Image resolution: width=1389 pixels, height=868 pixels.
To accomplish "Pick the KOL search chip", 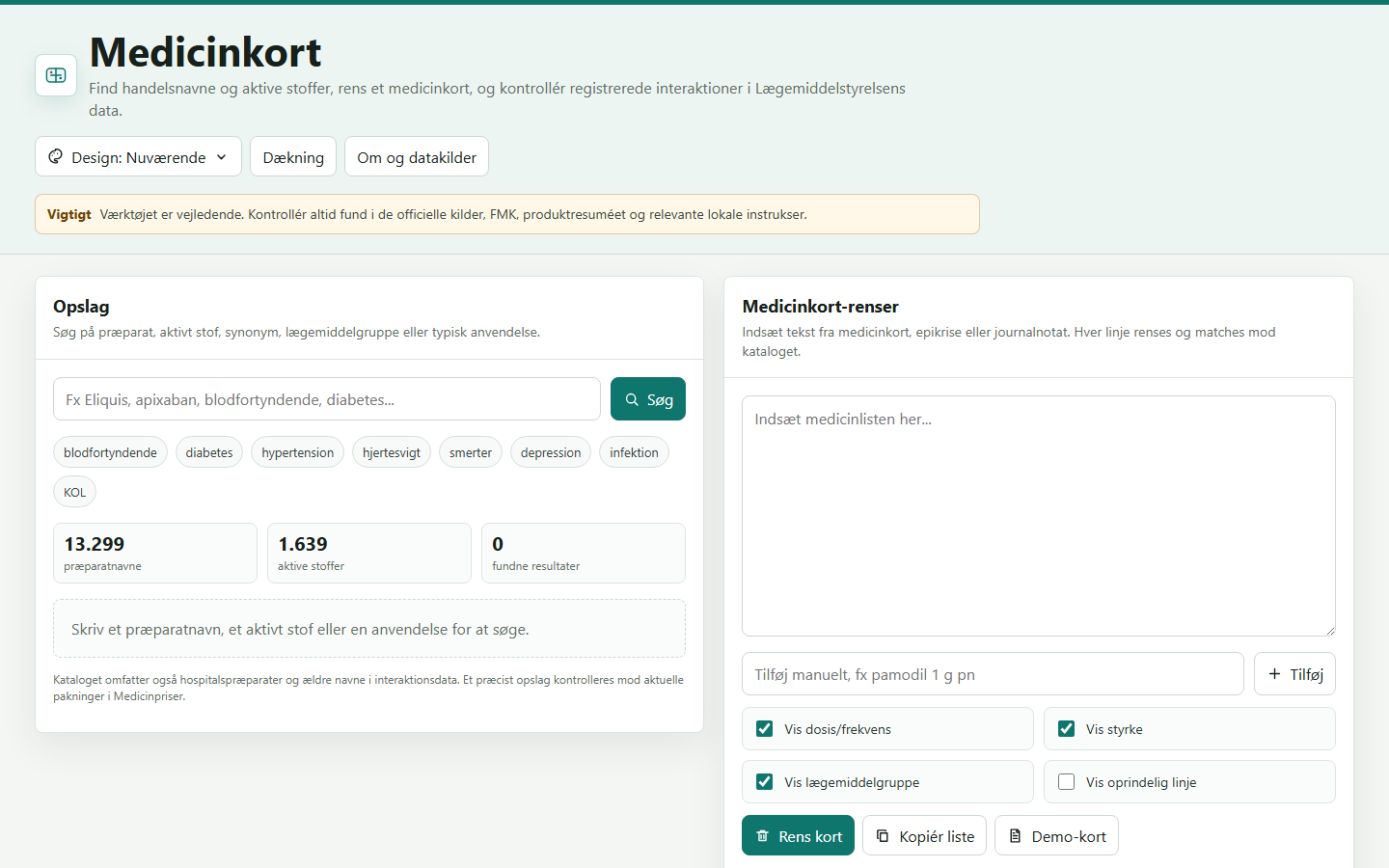I will click(x=74, y=492).
